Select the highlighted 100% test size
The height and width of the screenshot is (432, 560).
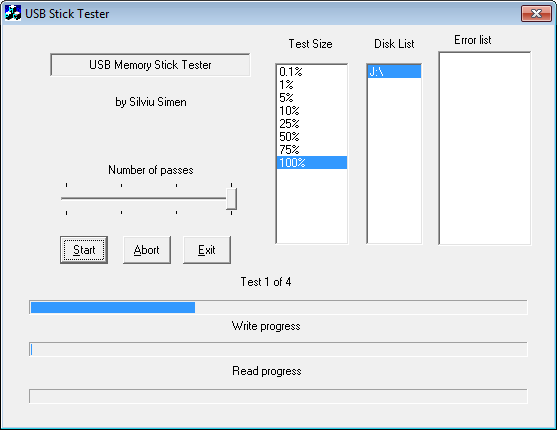(311, 162)
